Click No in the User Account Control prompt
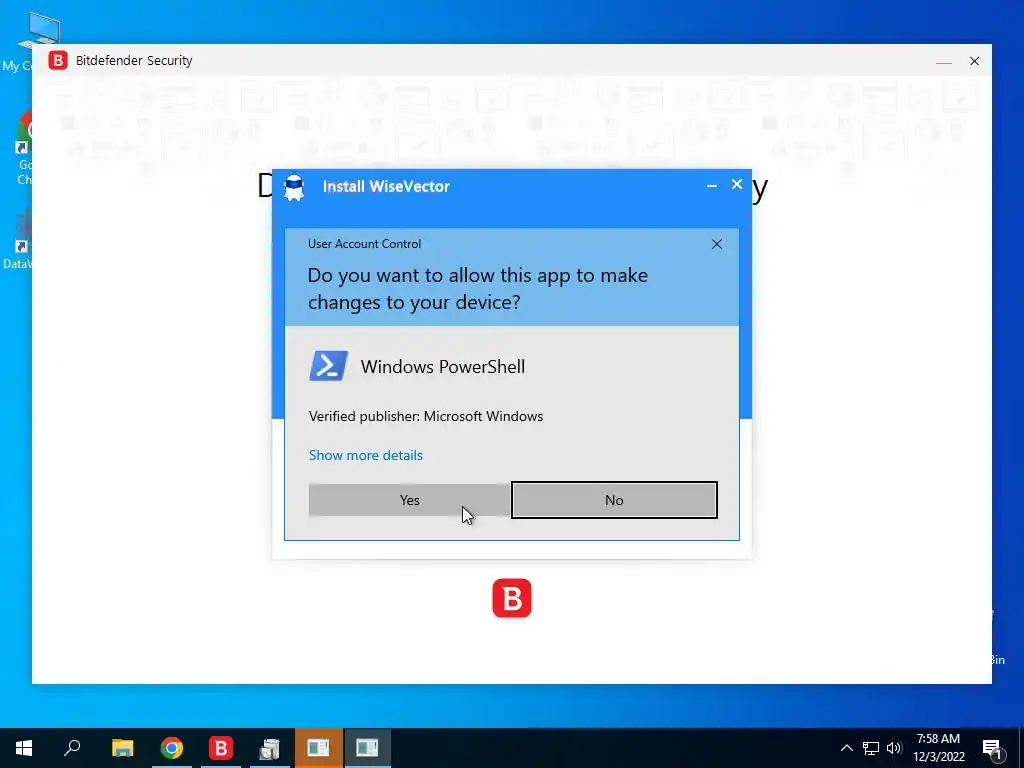1024x768 pixels. [x=614, y=500]
